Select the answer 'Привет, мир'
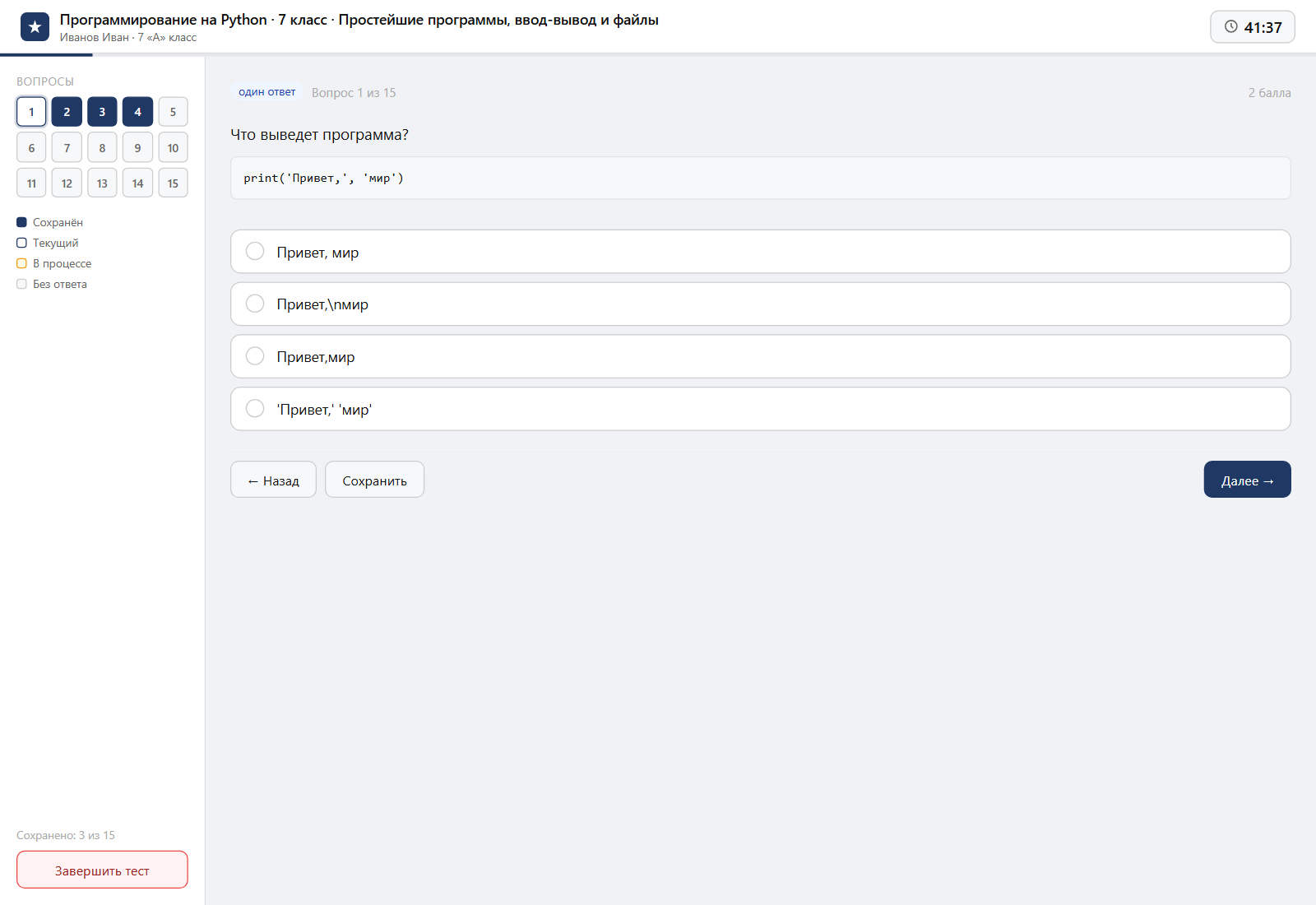Image resolution: width=1316 pixels, height=905 pixels. click(x=760, y=252)
